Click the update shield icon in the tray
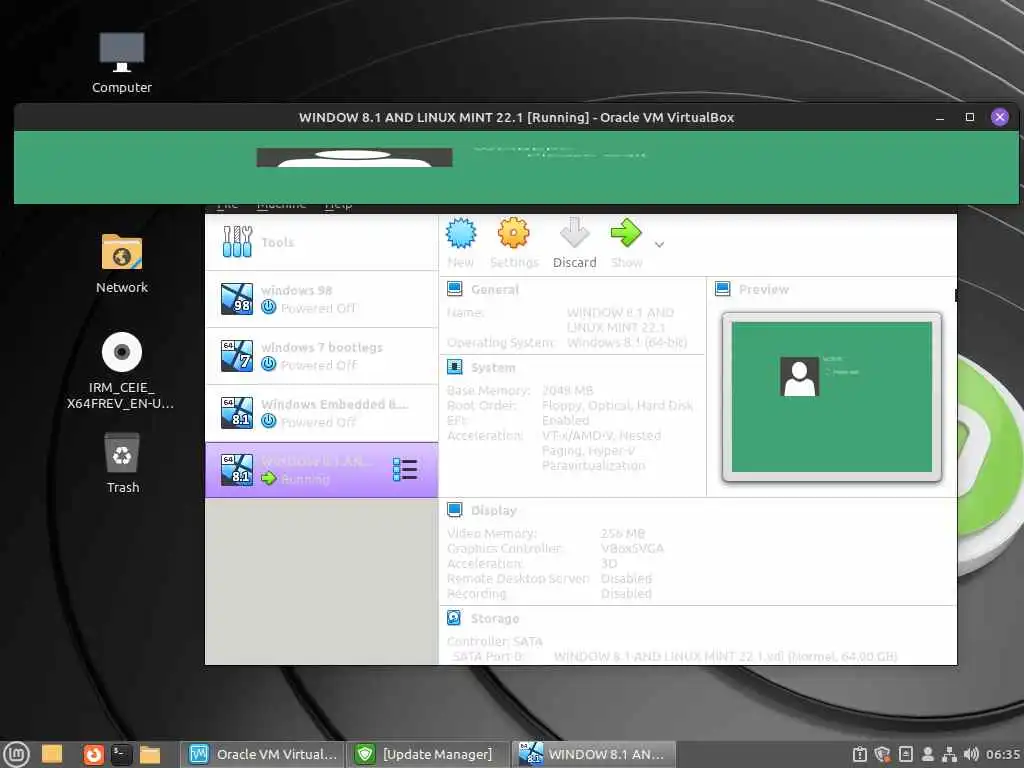Screen dimensions: 1024x768 882,754
